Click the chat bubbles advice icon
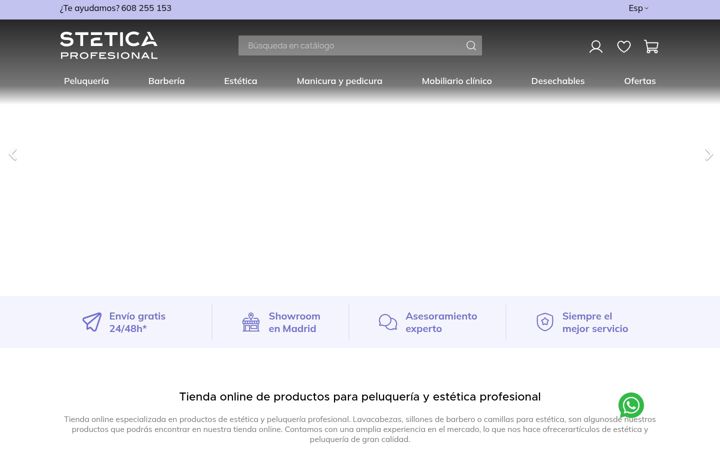Viewport: 720px width, 450px height. coord(388,322)
